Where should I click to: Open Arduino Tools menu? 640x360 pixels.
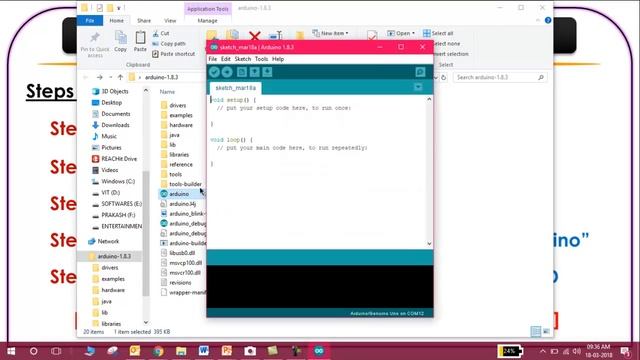pos(261,59)
